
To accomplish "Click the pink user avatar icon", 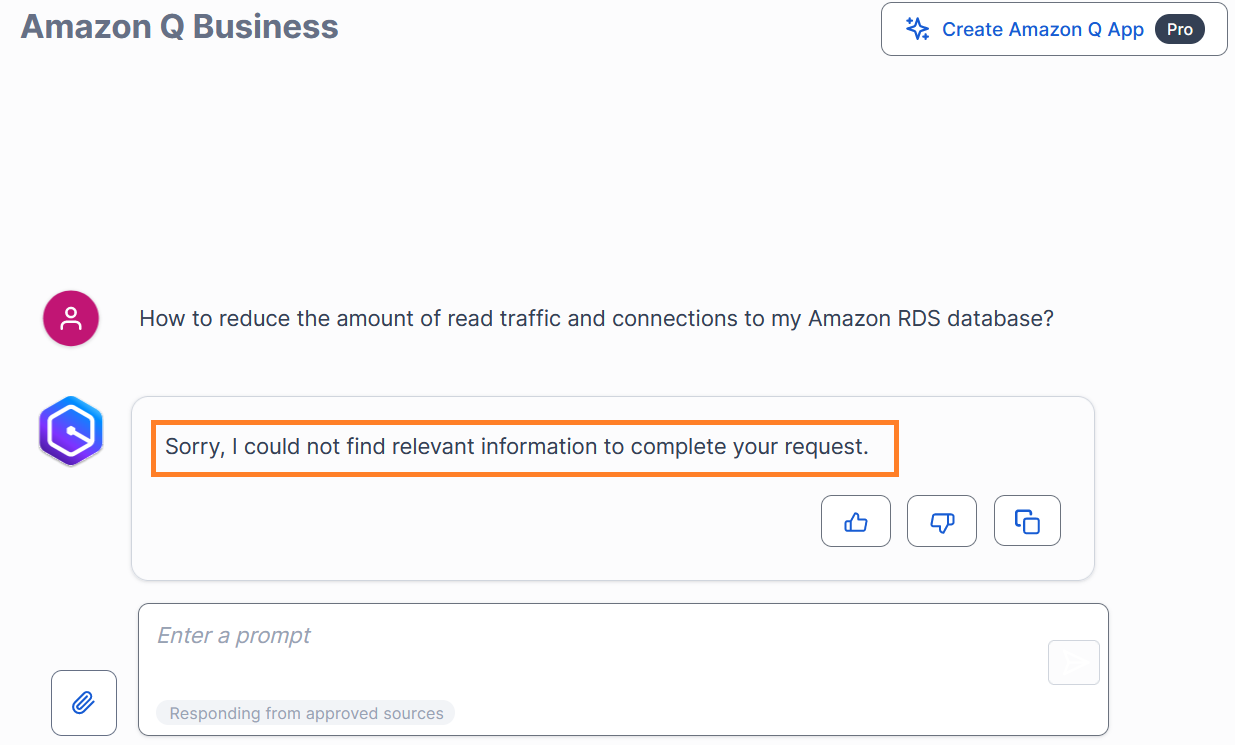I will [x=71, y=319].
